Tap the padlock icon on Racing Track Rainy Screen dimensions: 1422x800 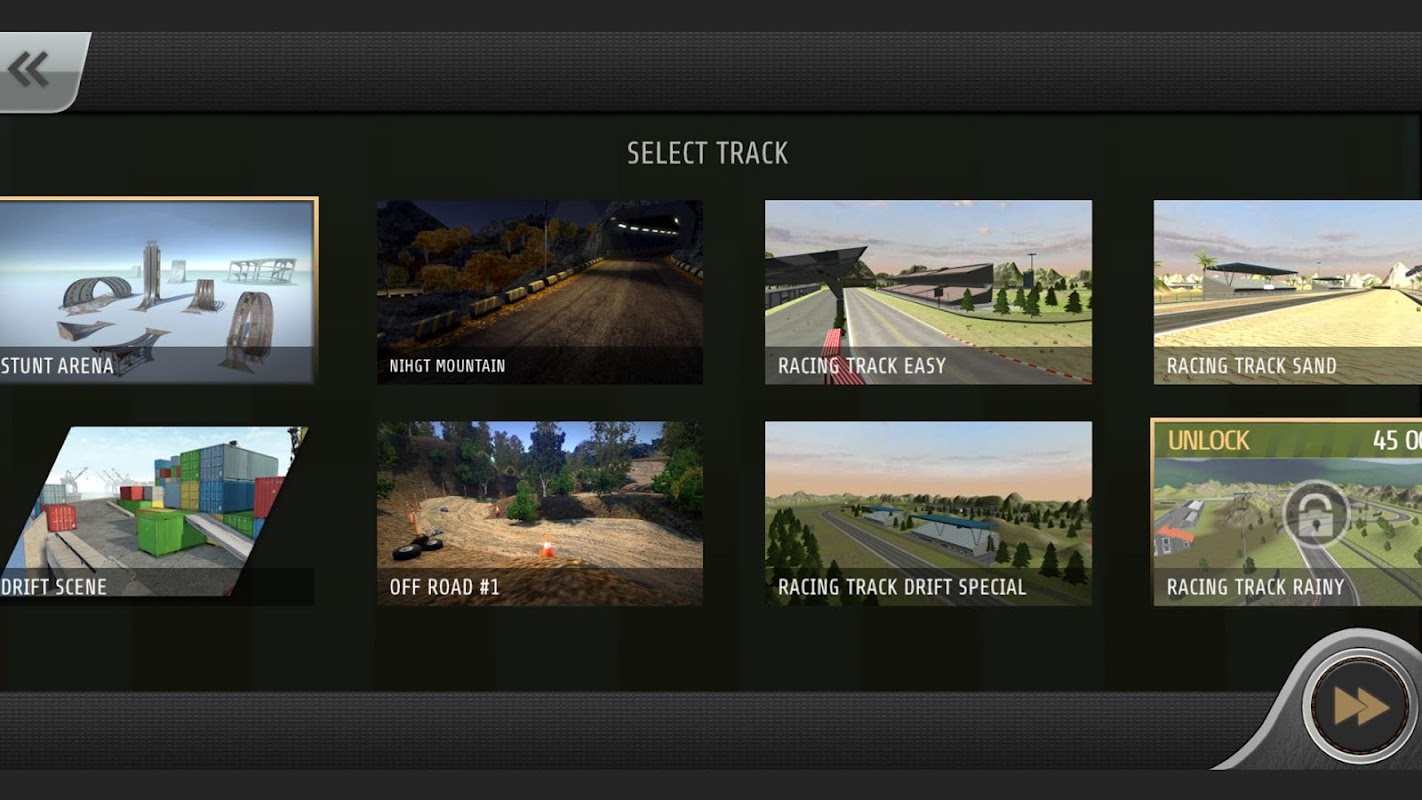[1316, 515]
